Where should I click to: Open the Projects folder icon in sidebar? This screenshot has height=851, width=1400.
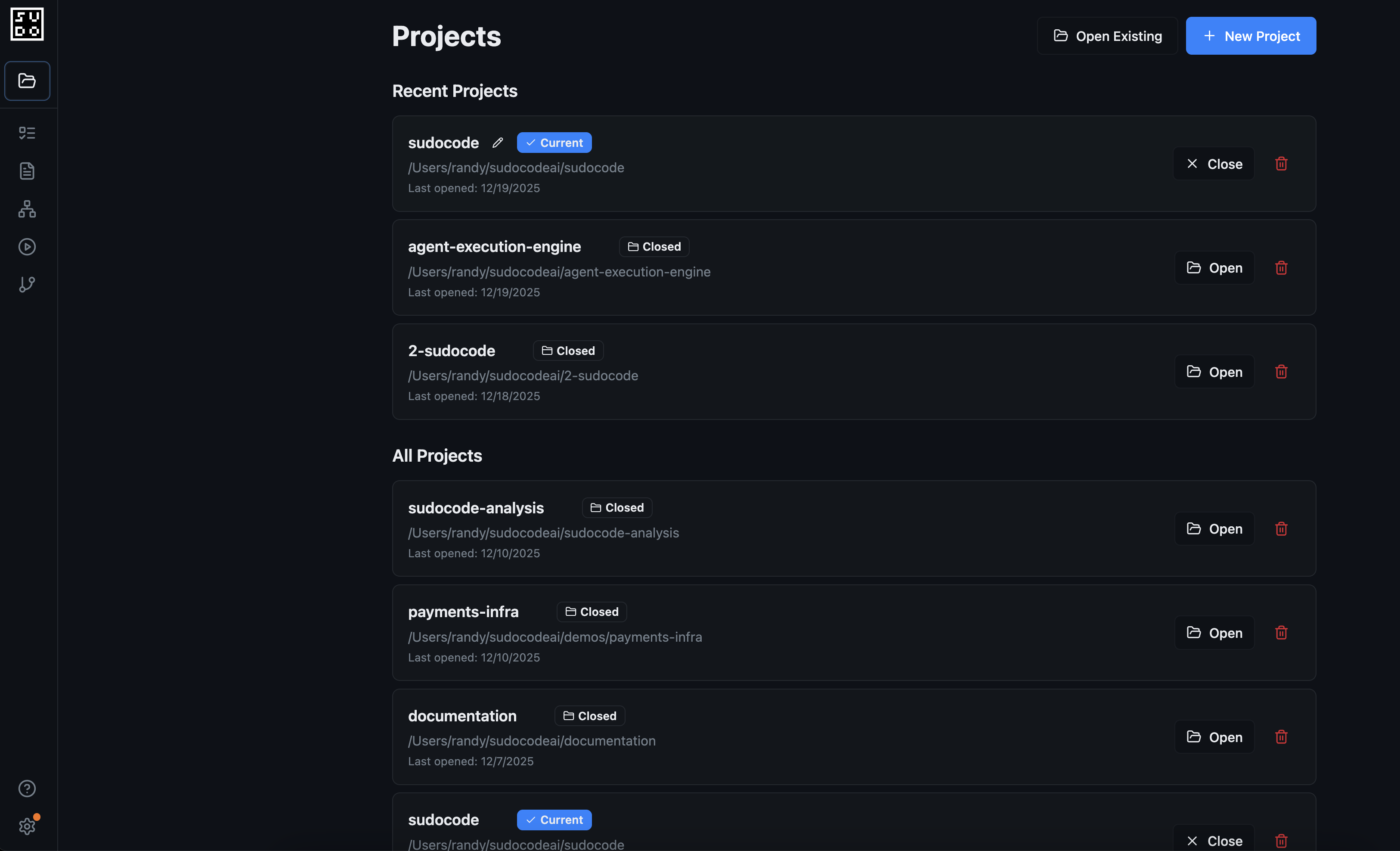click(27, 80)
